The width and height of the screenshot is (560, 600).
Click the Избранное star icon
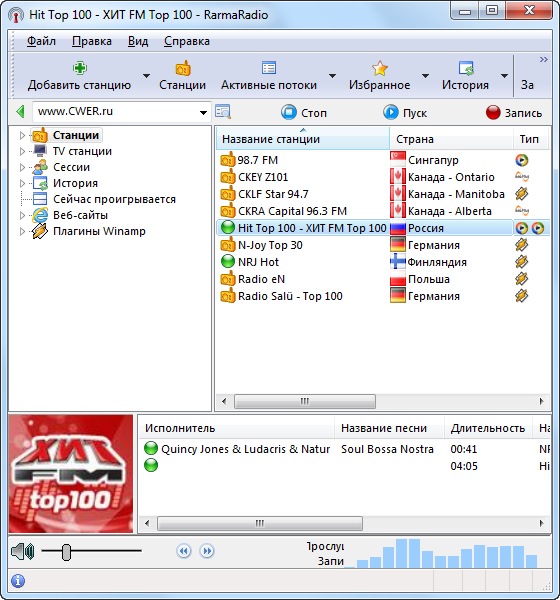pos(379,68)
